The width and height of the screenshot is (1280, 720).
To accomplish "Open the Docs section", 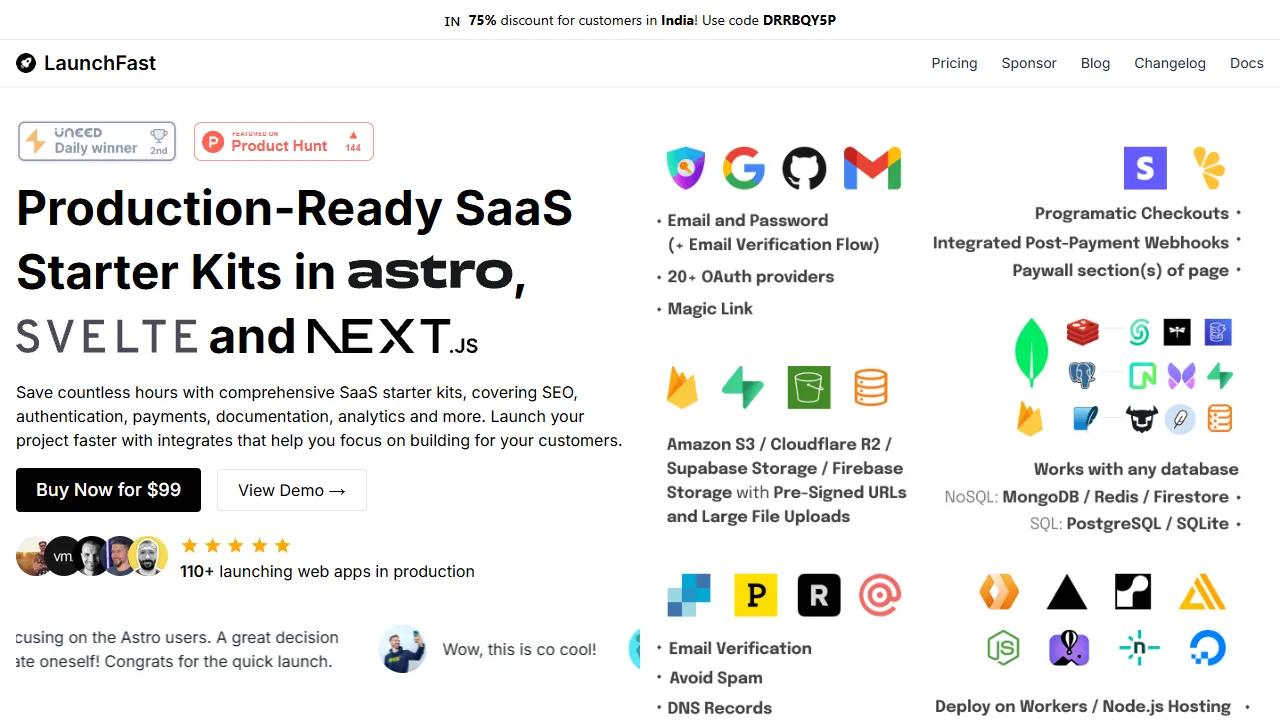I will coord(1246,63).
